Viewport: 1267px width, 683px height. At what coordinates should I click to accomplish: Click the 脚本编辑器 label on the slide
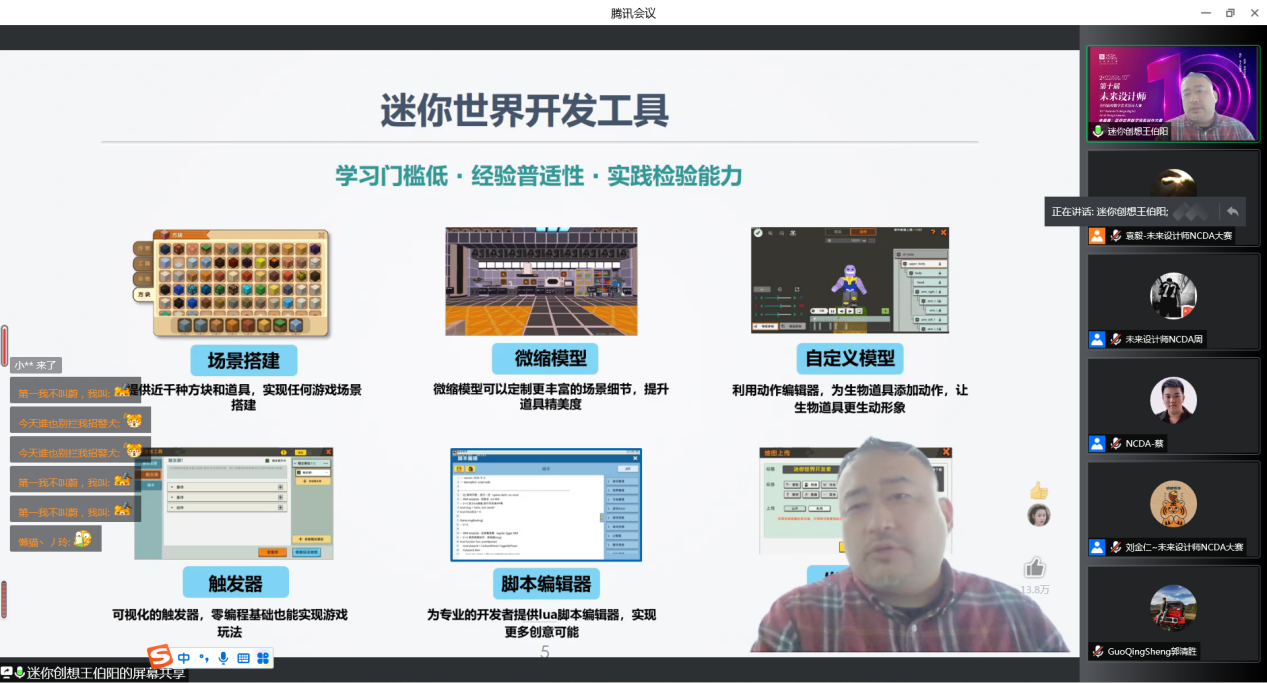click(x=546, y=583)
